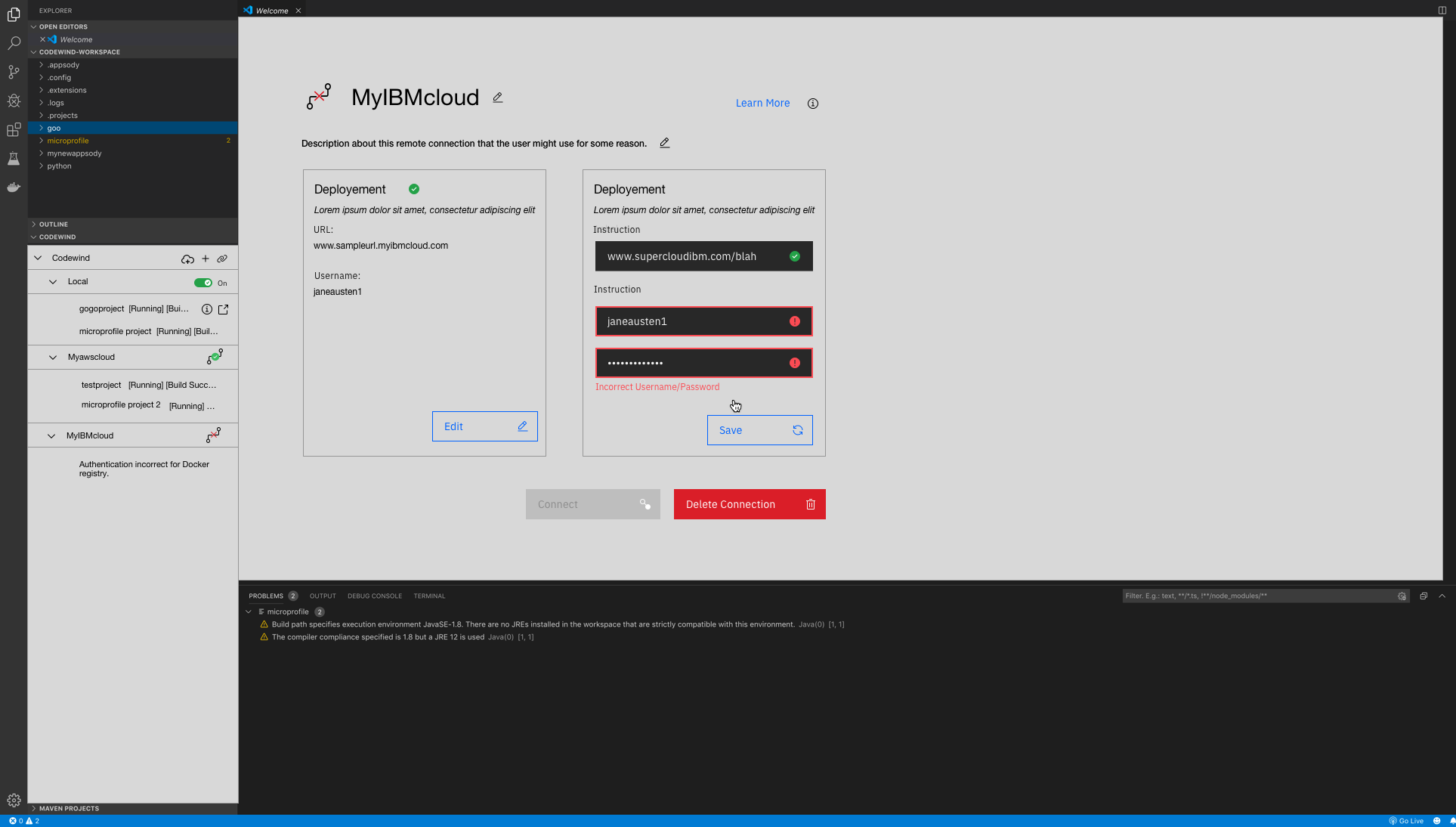Screen dimensions: 1456x827
Task: Open the Source Control view icon
Action: [x=14, y=72]
